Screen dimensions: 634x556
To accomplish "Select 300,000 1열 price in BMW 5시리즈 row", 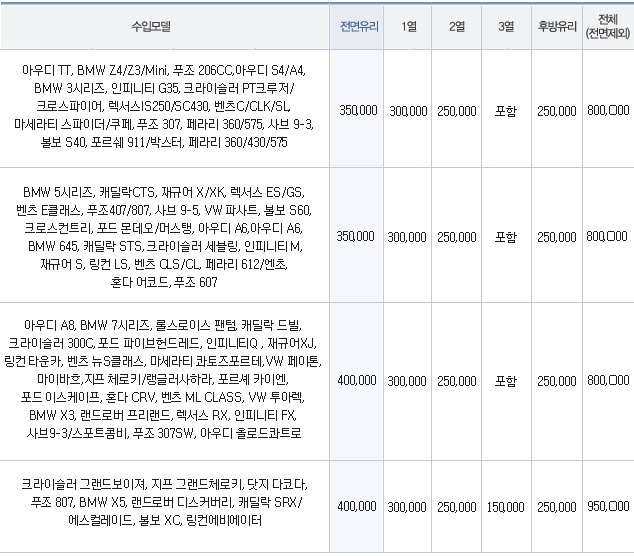I will click(x=407, y=237).
